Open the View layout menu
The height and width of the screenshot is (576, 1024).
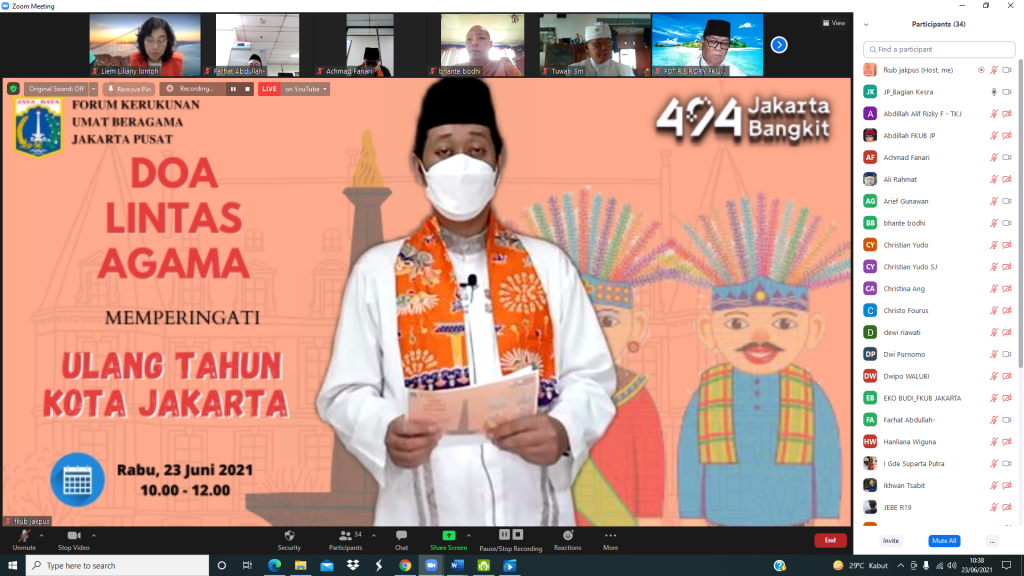833,23
